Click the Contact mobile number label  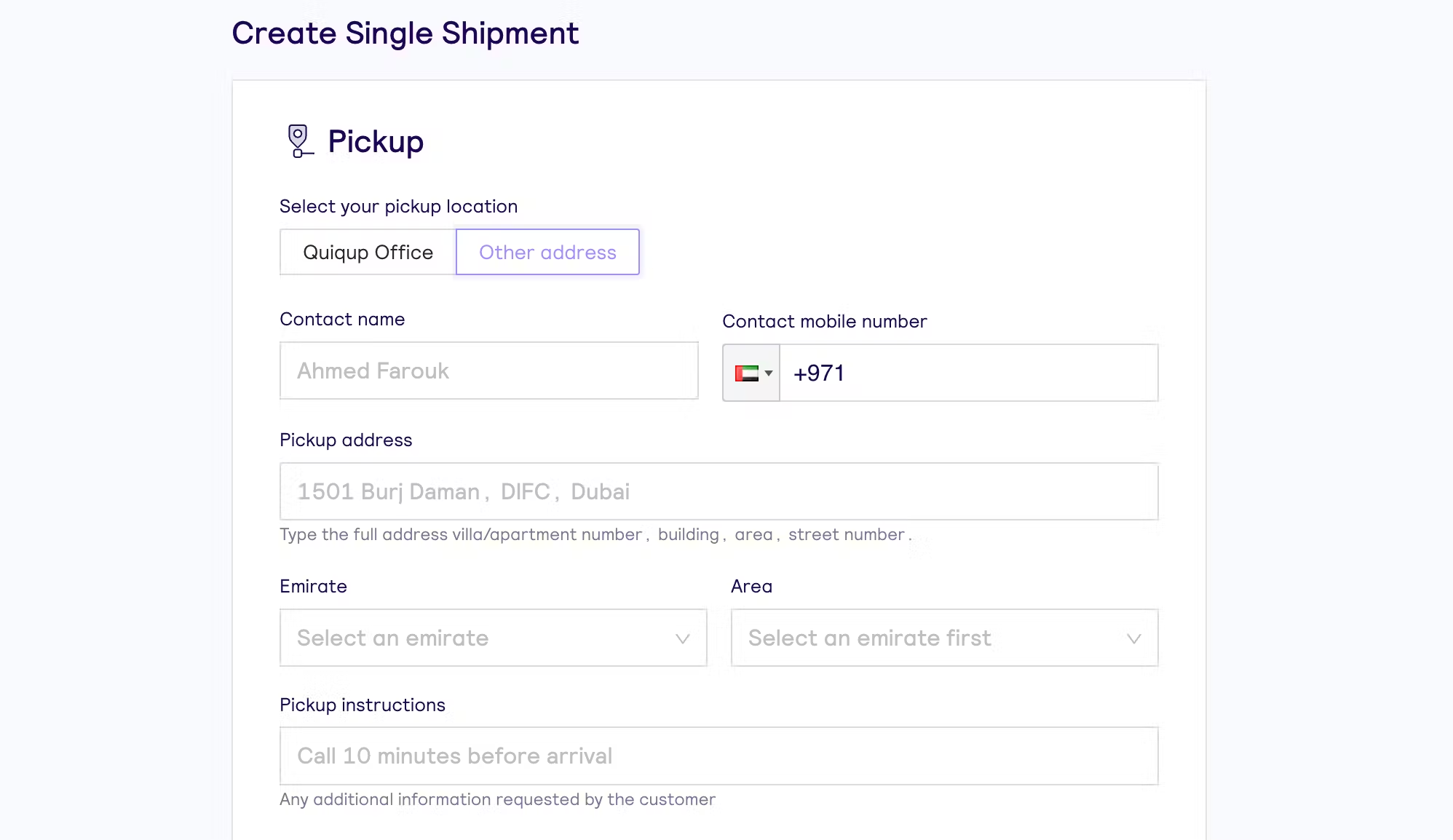(x=824, y=322)
